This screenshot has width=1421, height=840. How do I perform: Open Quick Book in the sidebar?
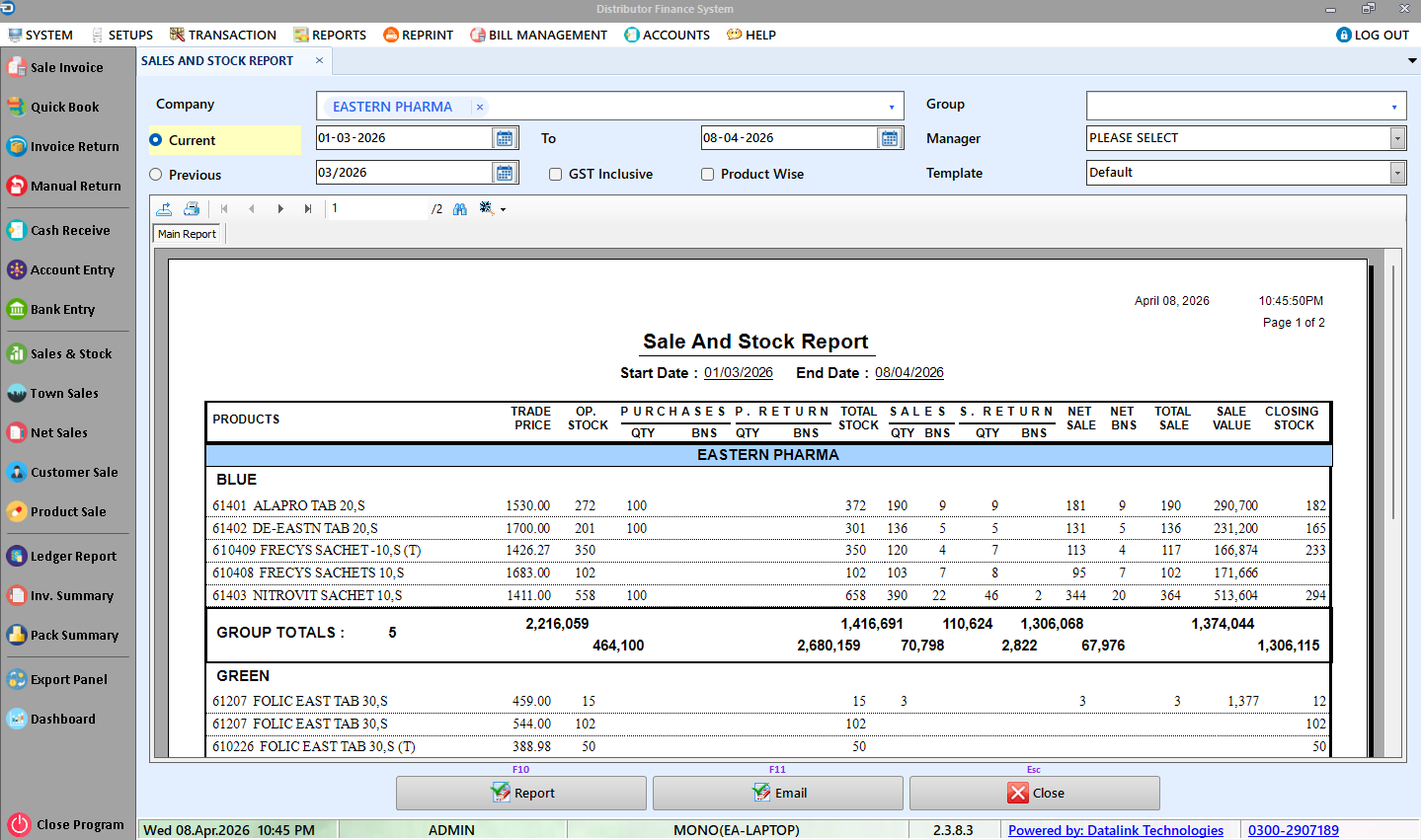54,107
